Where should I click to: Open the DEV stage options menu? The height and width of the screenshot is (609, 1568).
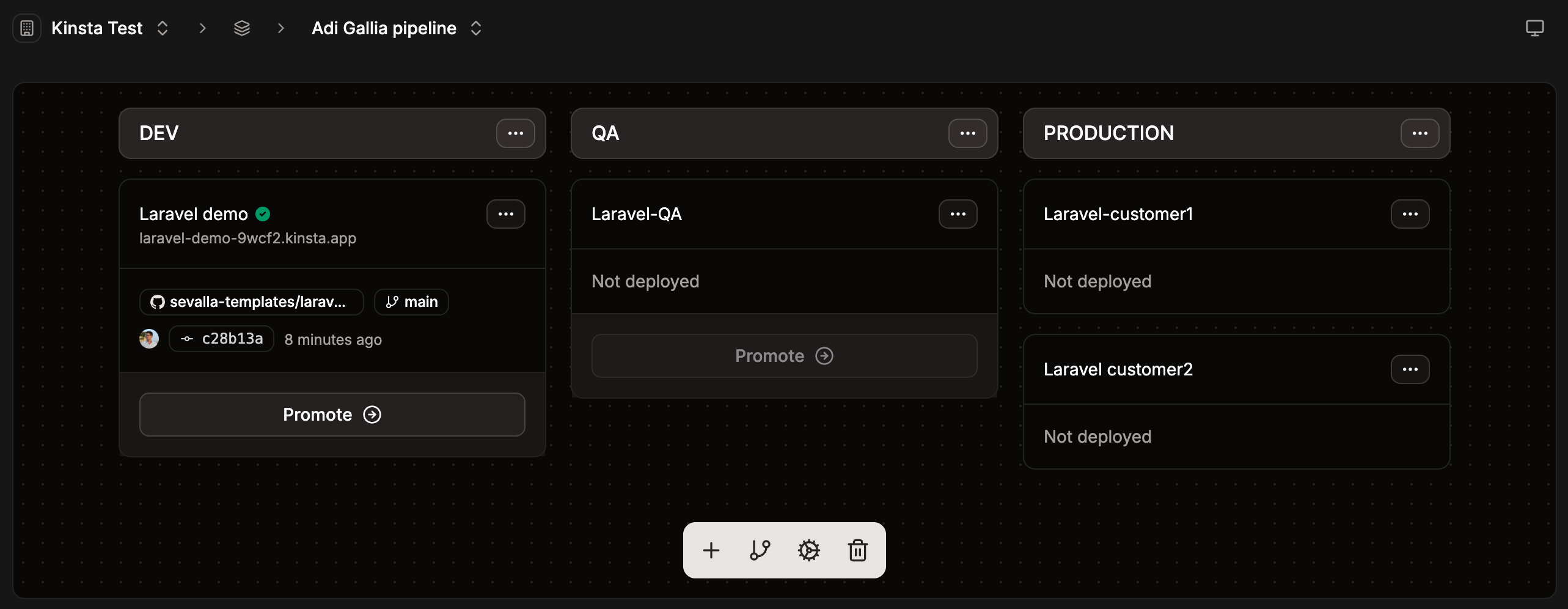click(515, 133)
